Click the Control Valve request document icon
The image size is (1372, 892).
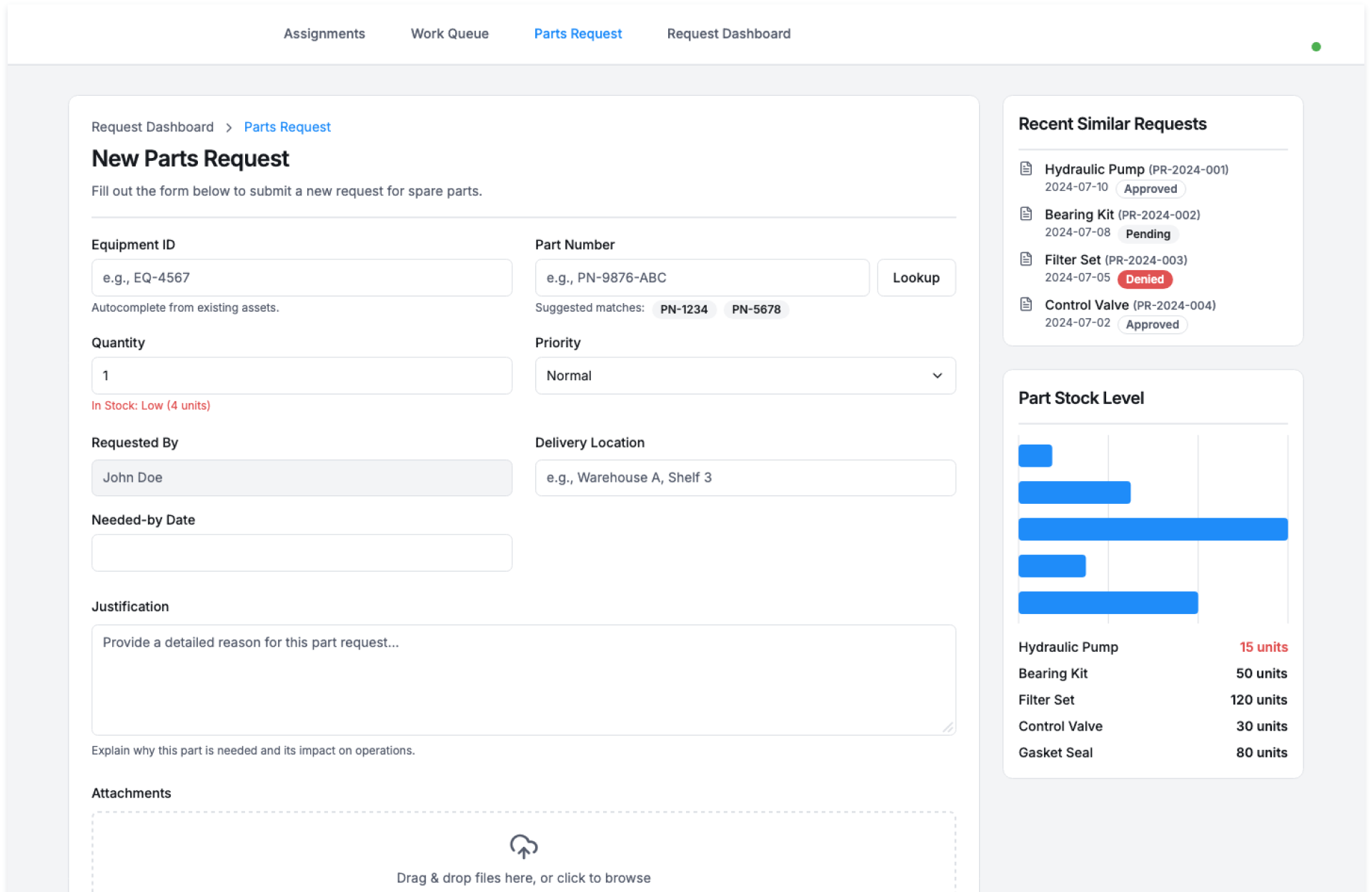(1026, 304)
